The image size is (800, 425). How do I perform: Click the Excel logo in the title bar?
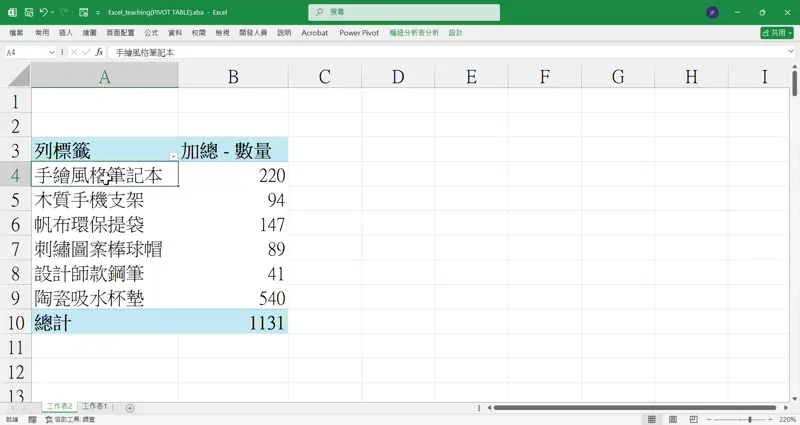(12, 12)
